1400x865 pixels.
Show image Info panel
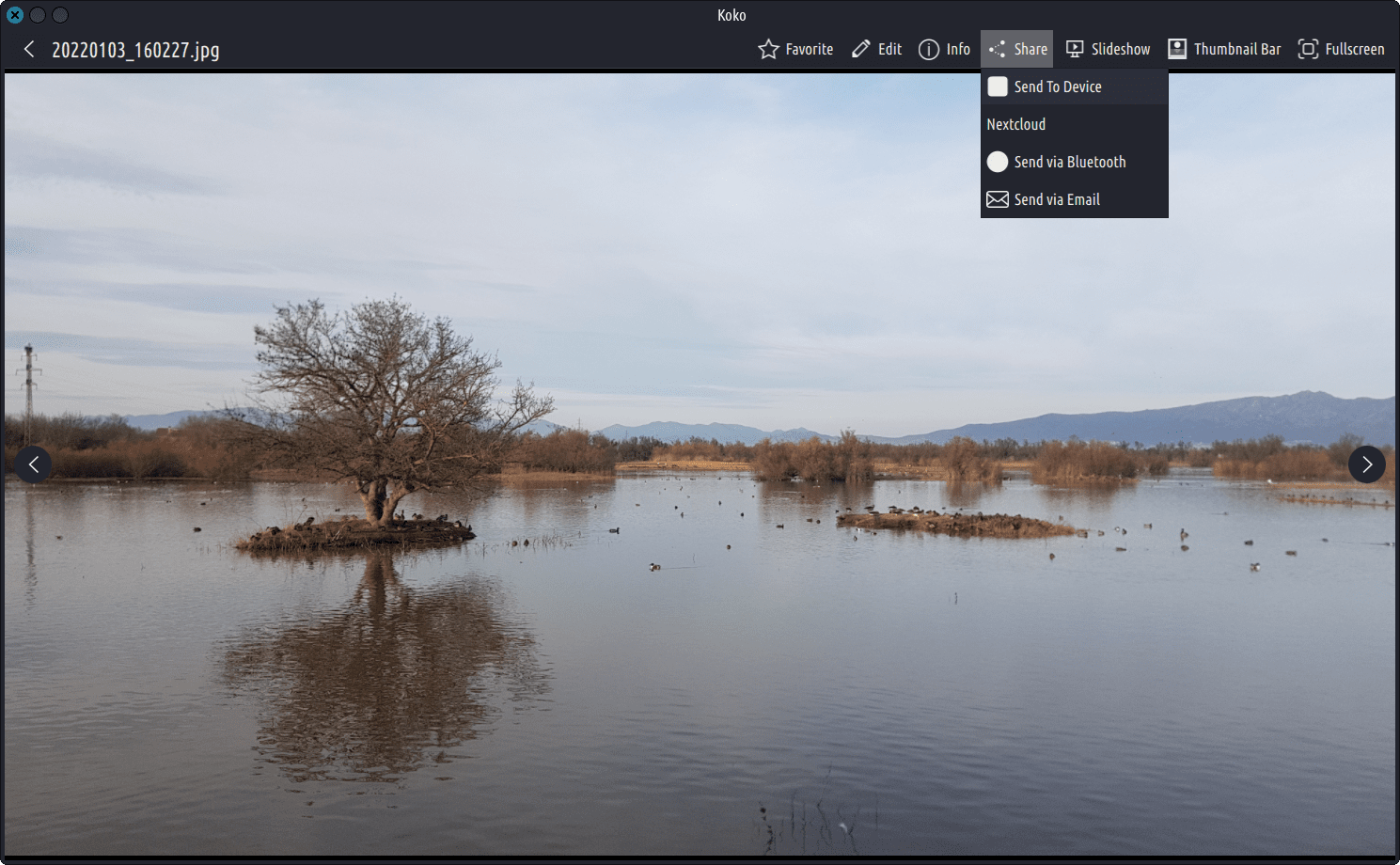(944, 49)
